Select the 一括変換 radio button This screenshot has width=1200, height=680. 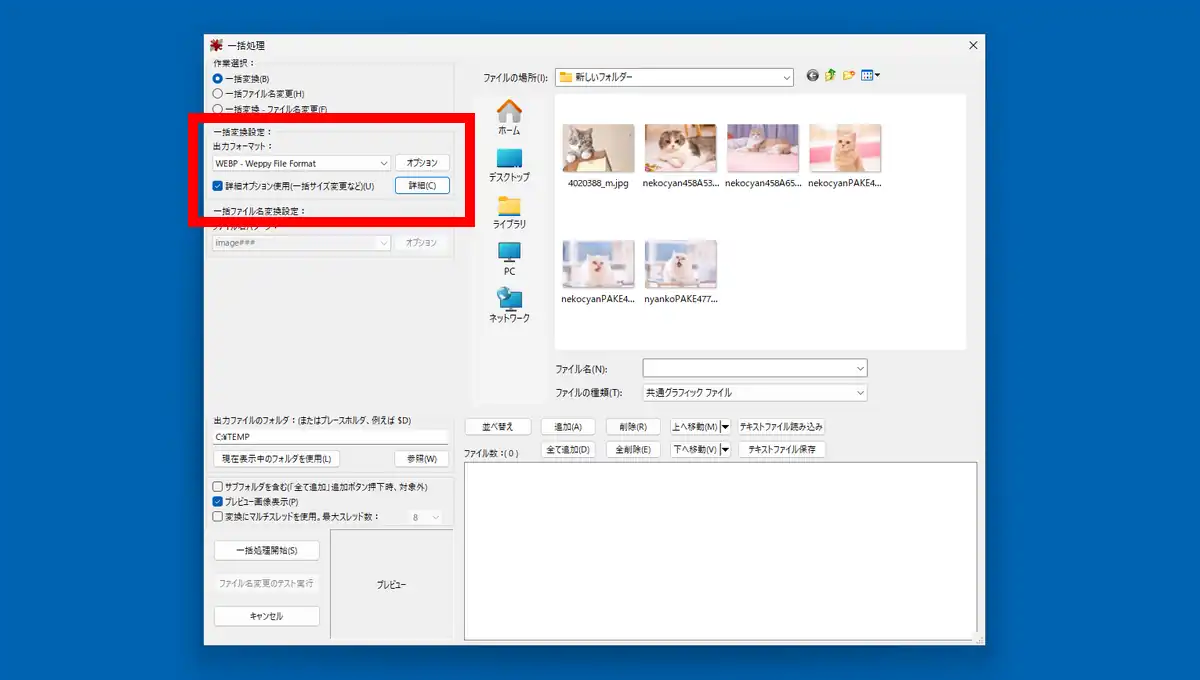(218, 79)
